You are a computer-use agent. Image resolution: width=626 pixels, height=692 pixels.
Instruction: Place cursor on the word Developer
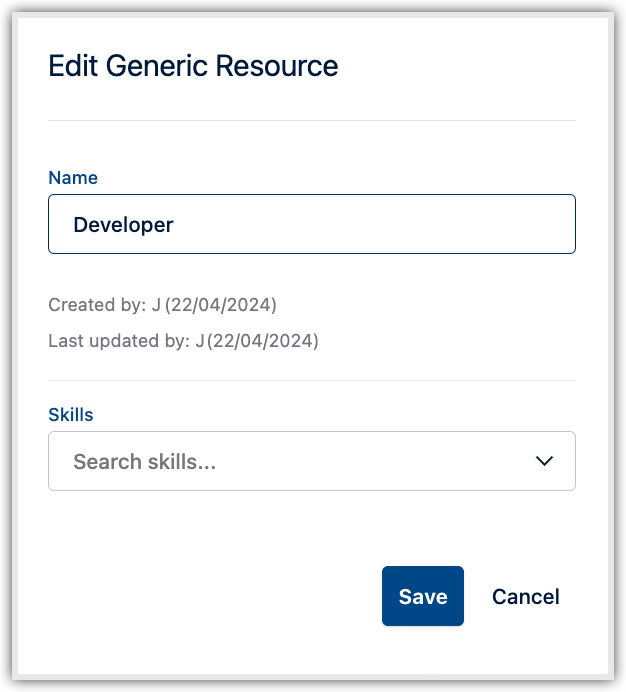[x=123, y=225]
